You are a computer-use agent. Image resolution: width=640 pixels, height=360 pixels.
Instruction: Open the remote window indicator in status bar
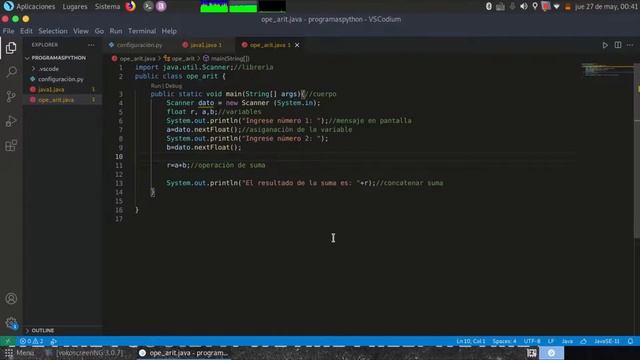click(x=8, y=341)
